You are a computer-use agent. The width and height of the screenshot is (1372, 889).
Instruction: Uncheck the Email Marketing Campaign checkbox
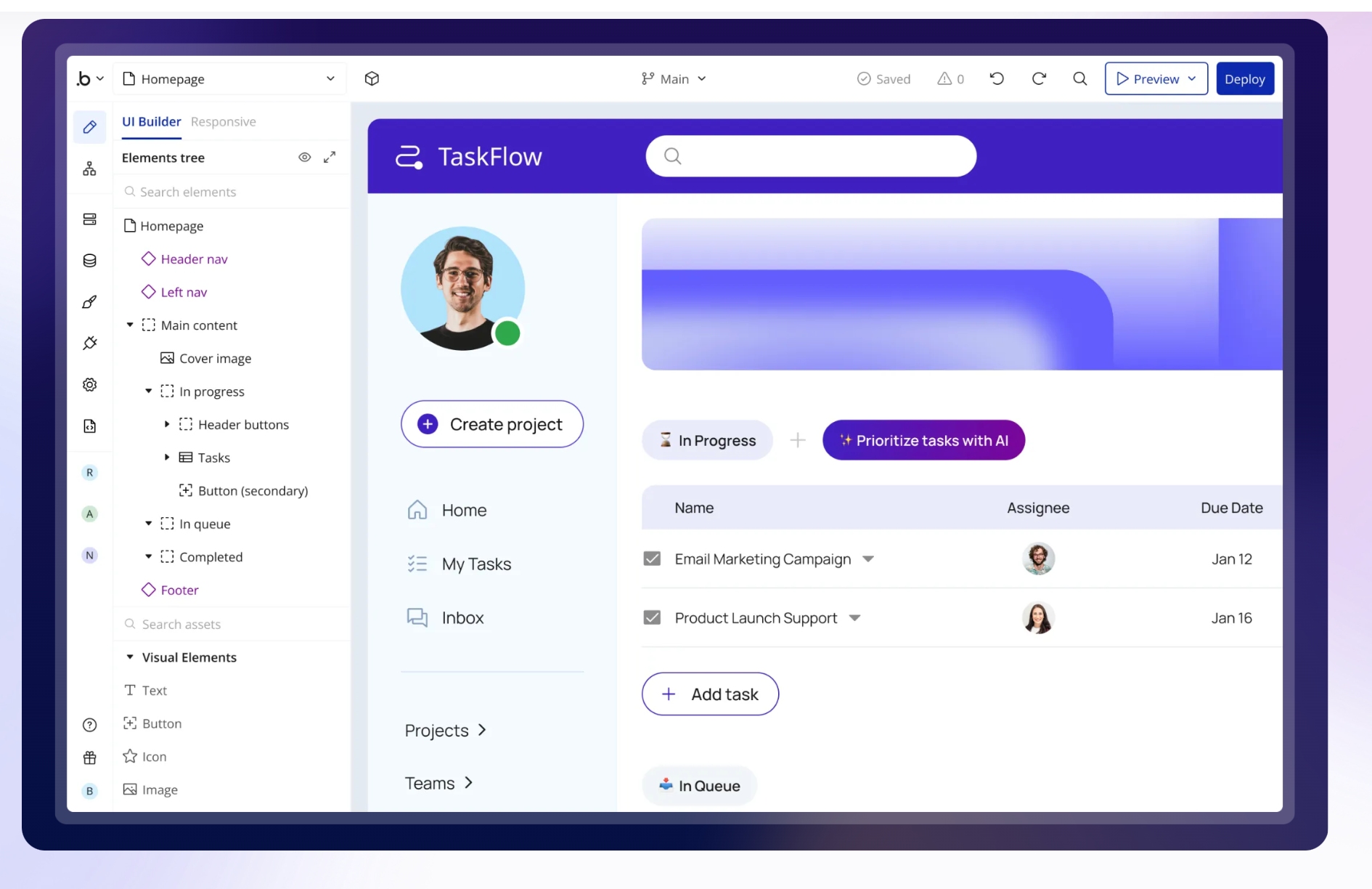(652, 559)
